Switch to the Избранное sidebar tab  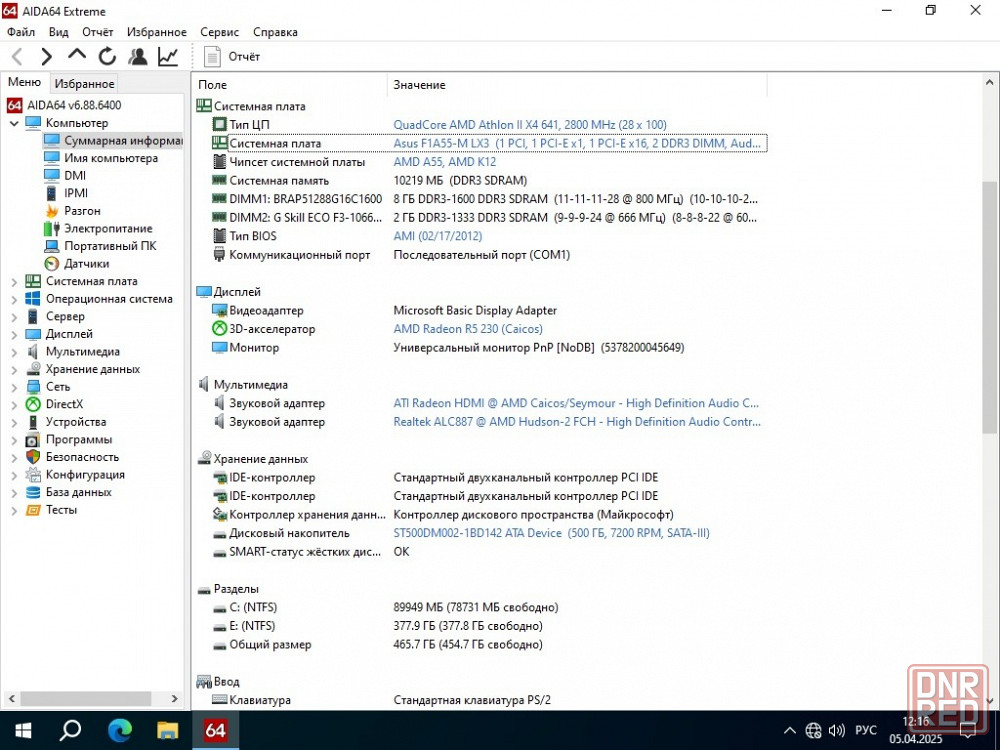tap(84, 84)
